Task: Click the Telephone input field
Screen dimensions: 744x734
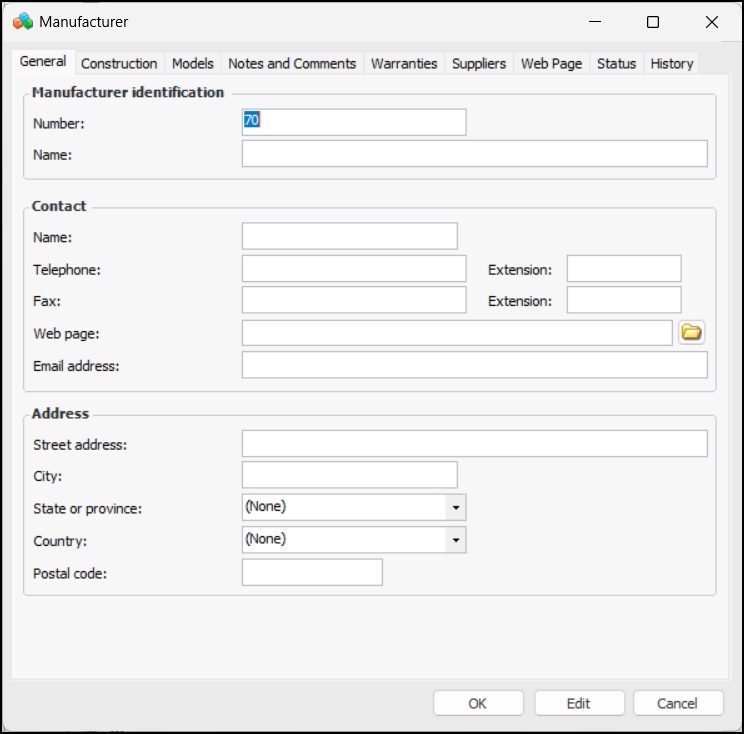Action: [x=354, y=269]
